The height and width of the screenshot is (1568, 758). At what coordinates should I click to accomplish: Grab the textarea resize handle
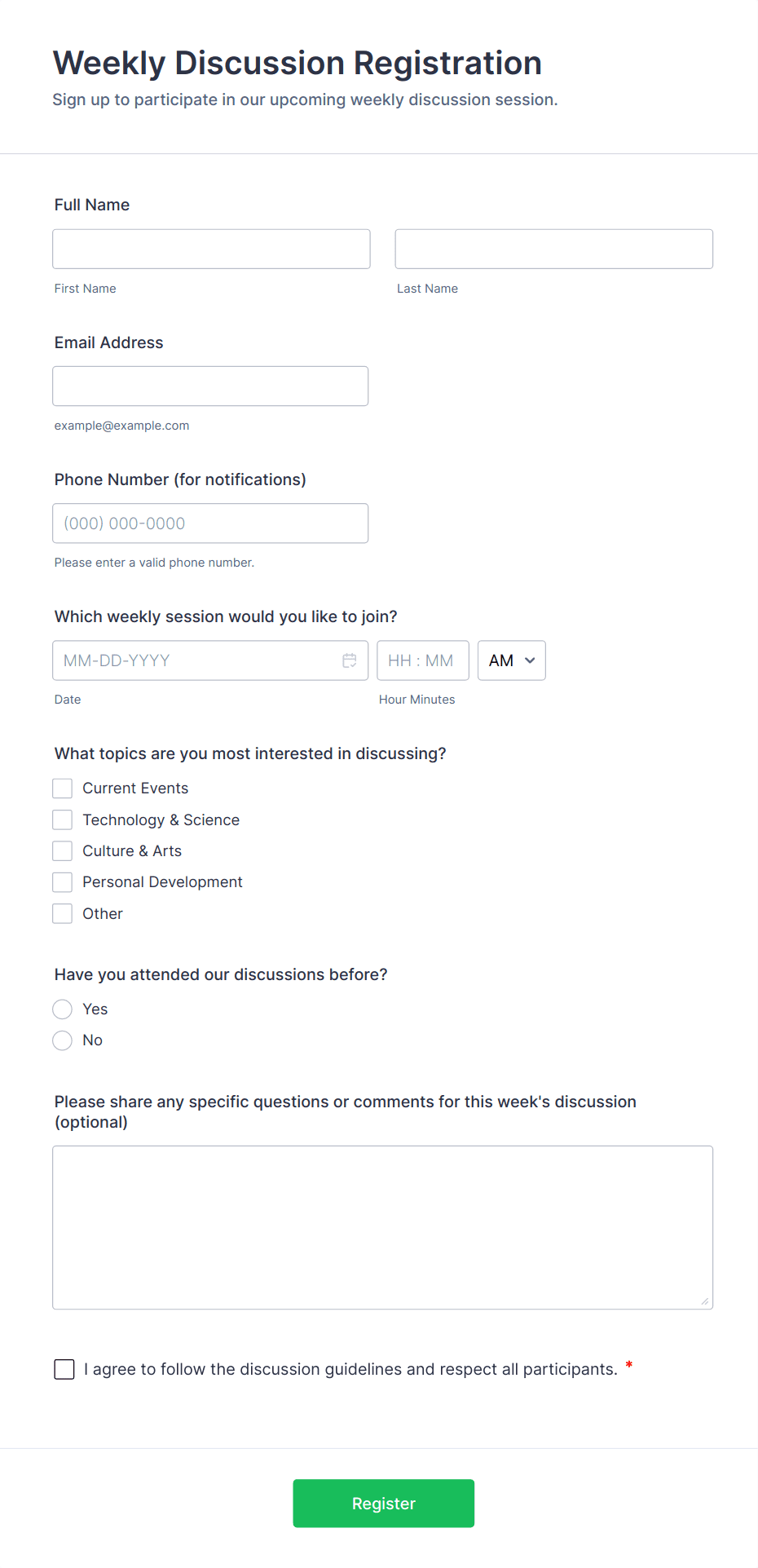705,1301
